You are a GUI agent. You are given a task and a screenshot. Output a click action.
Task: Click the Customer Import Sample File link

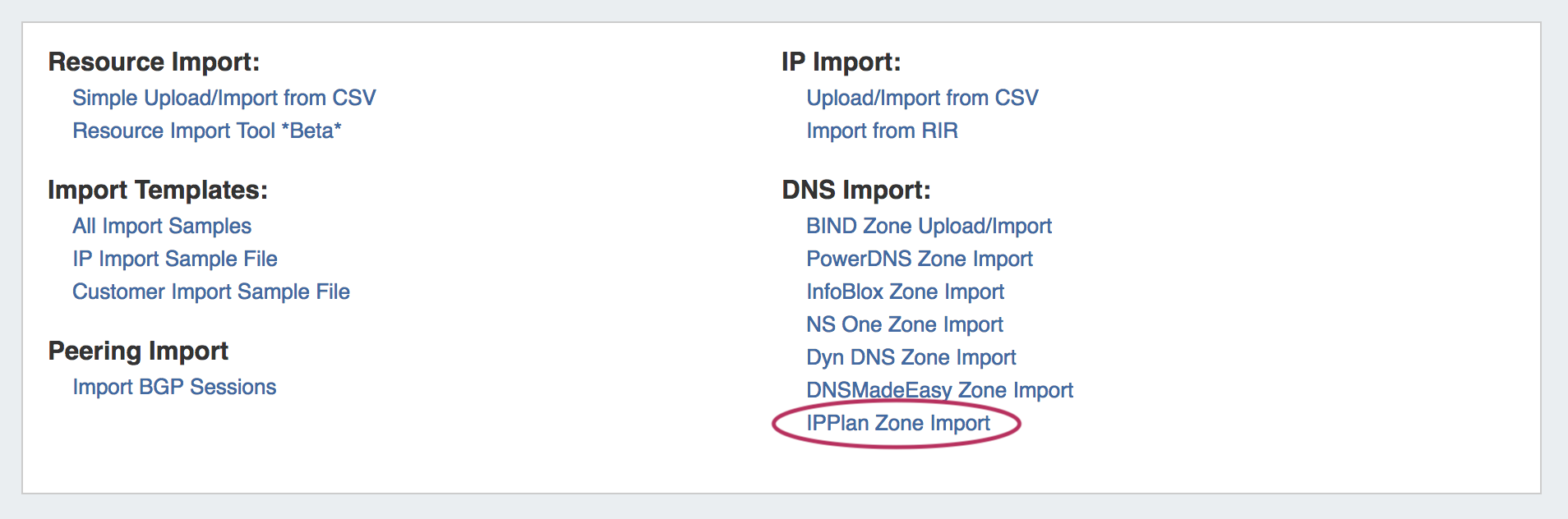211,292
